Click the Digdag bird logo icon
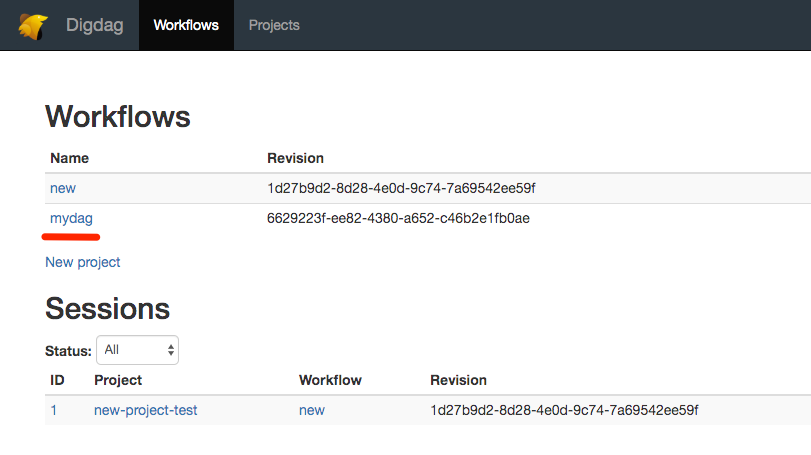The image size is (811, 455). point(32,25)
